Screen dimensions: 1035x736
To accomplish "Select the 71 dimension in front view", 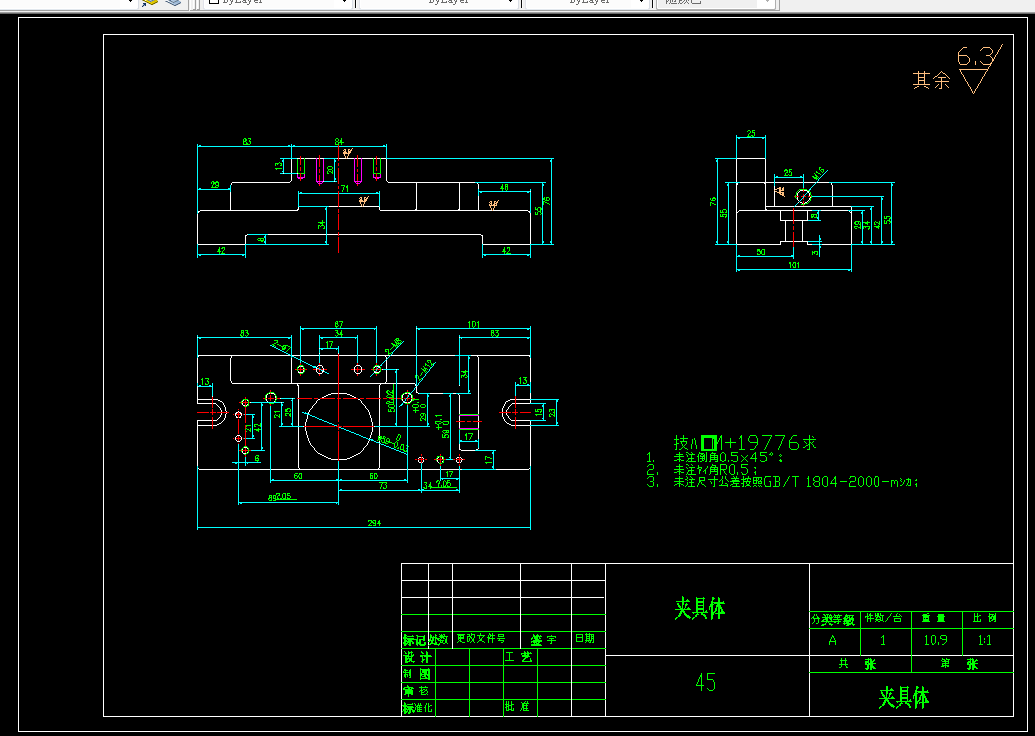I will (x=344, y=189).
